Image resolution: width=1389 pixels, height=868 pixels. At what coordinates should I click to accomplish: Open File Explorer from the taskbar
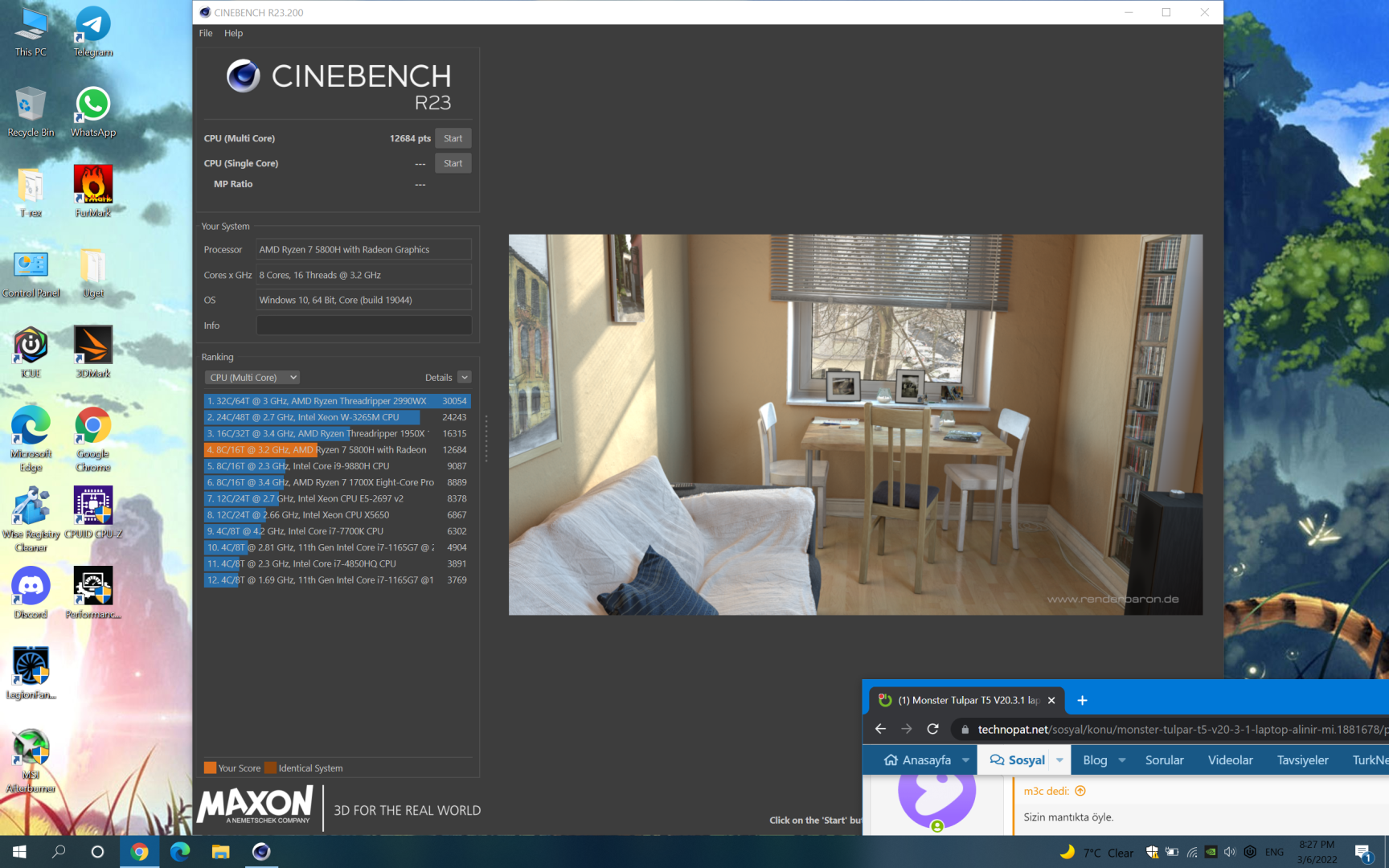click(x=220, y=852)
